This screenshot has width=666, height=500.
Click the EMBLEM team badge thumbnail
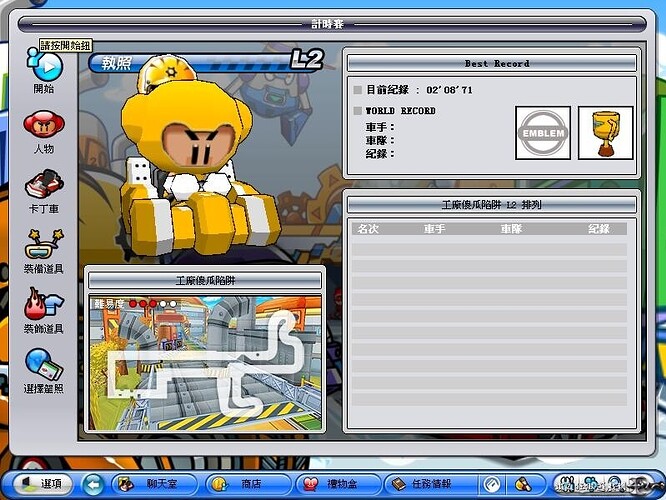(x=543, y=133)
